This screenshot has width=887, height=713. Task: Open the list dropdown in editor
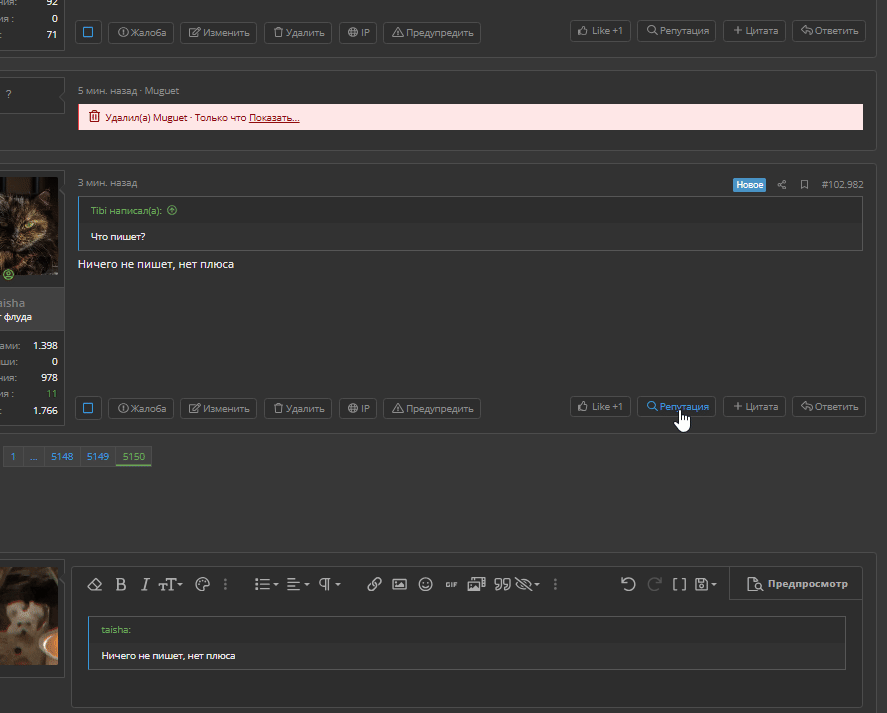(266, 584)
